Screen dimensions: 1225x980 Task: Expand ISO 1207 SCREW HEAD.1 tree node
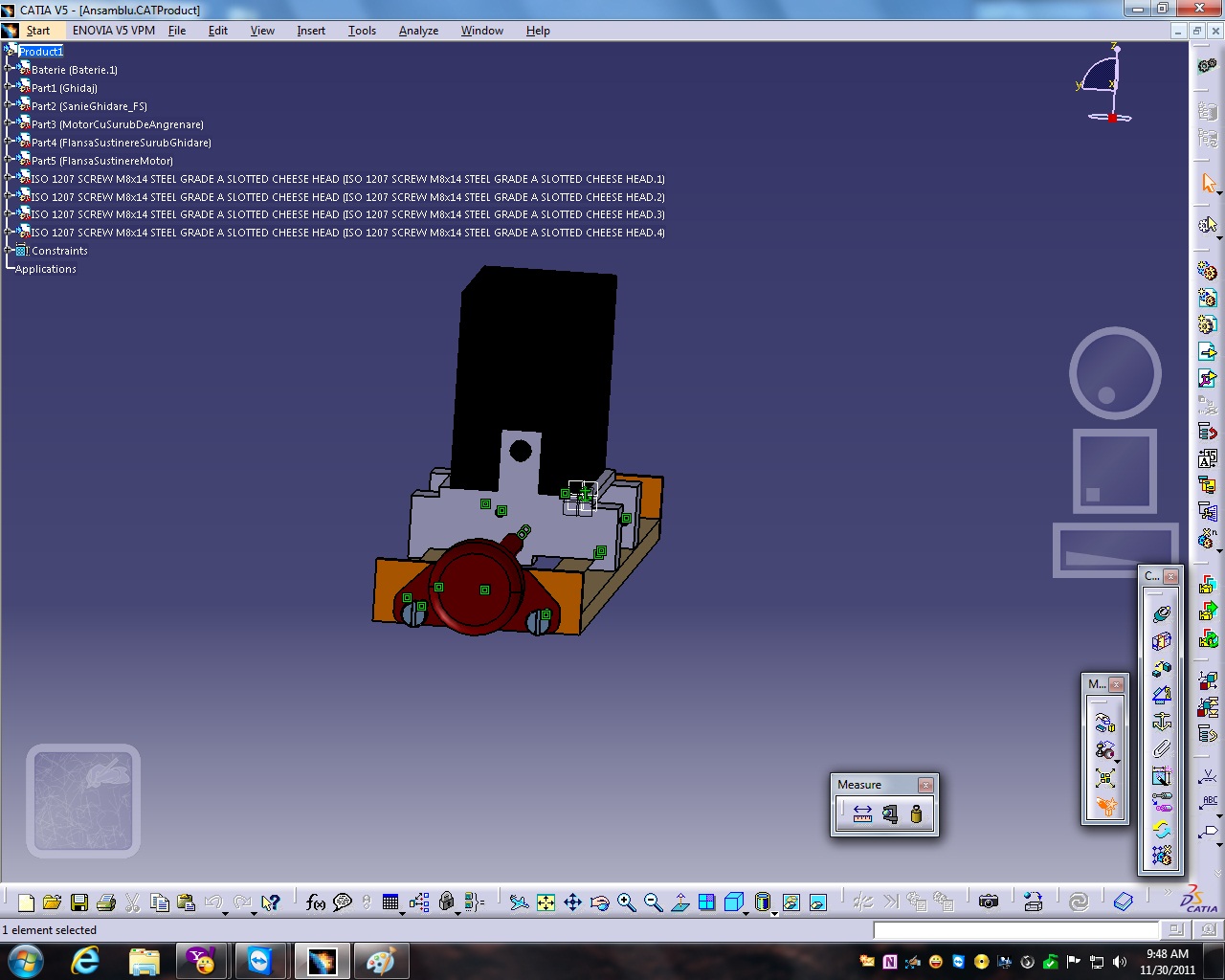(x=9, y=178)
